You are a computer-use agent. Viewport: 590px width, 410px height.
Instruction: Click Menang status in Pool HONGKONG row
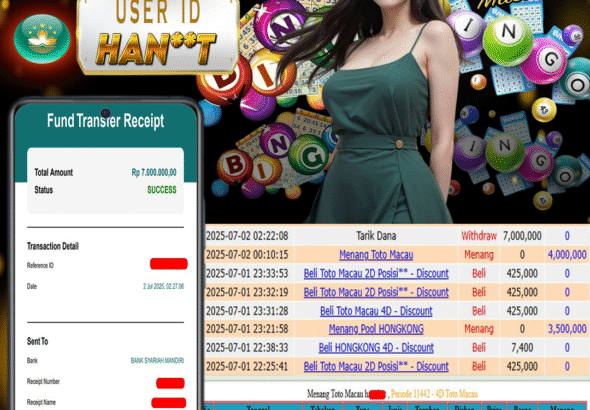pyautogui.click(x=479, y=329)
